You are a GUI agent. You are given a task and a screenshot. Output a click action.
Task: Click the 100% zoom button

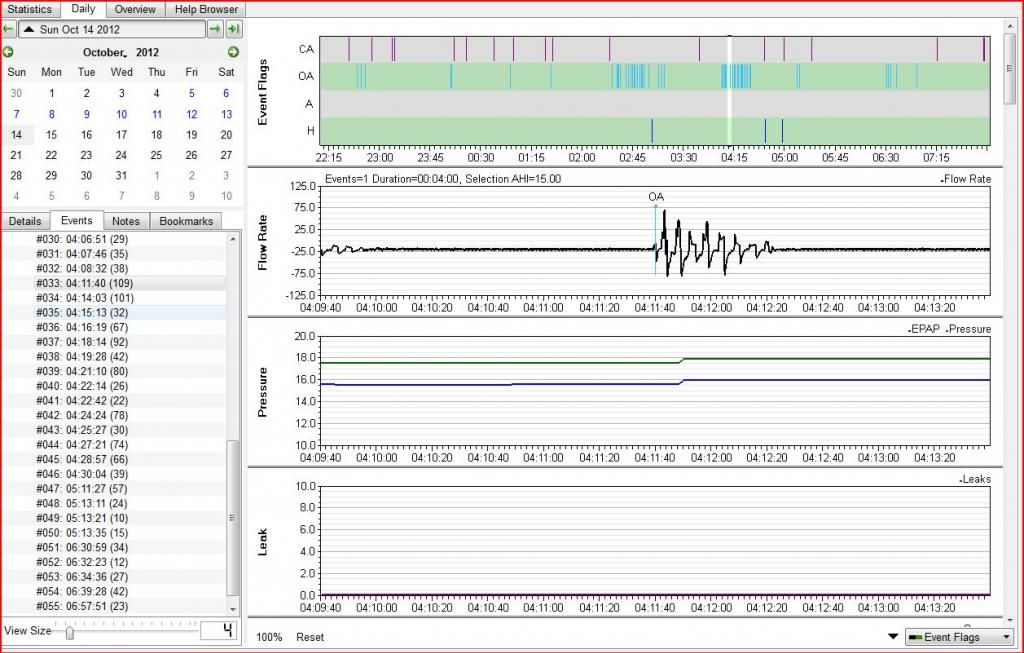(x=269, y=637)
